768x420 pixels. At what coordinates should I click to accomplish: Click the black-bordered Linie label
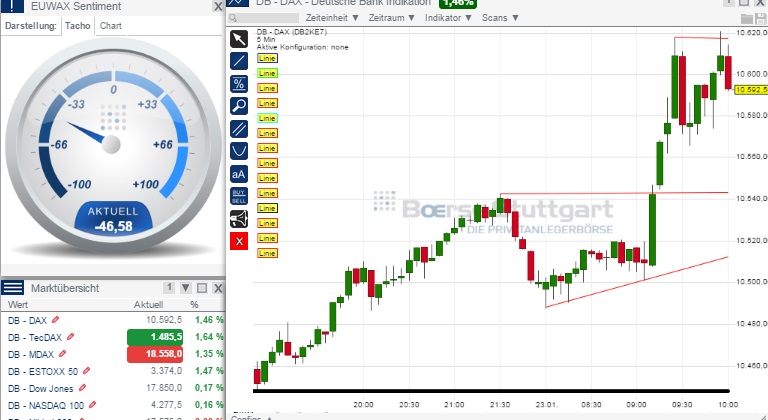pyautogui.click(x=267, y=208)
